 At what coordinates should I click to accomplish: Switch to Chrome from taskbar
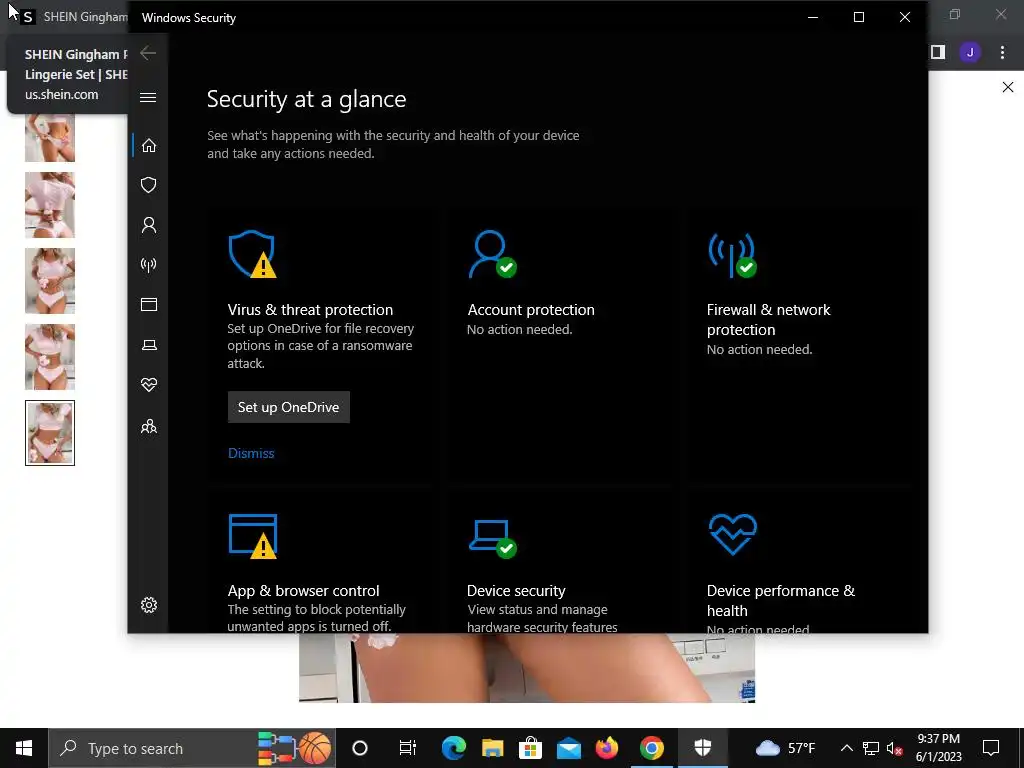[x=652, y=748]
